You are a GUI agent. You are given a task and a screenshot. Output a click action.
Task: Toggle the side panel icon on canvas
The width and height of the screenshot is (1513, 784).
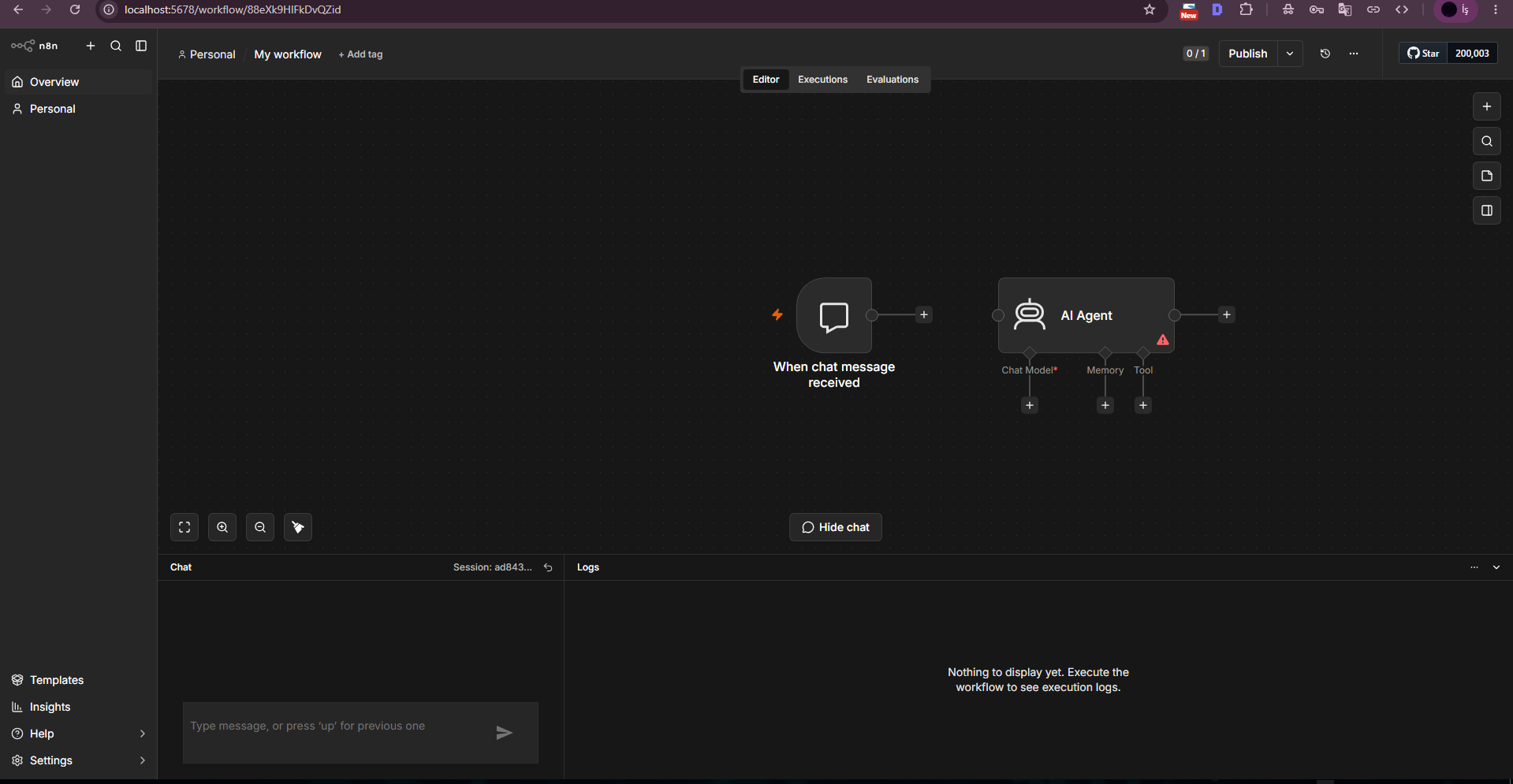1487,210
